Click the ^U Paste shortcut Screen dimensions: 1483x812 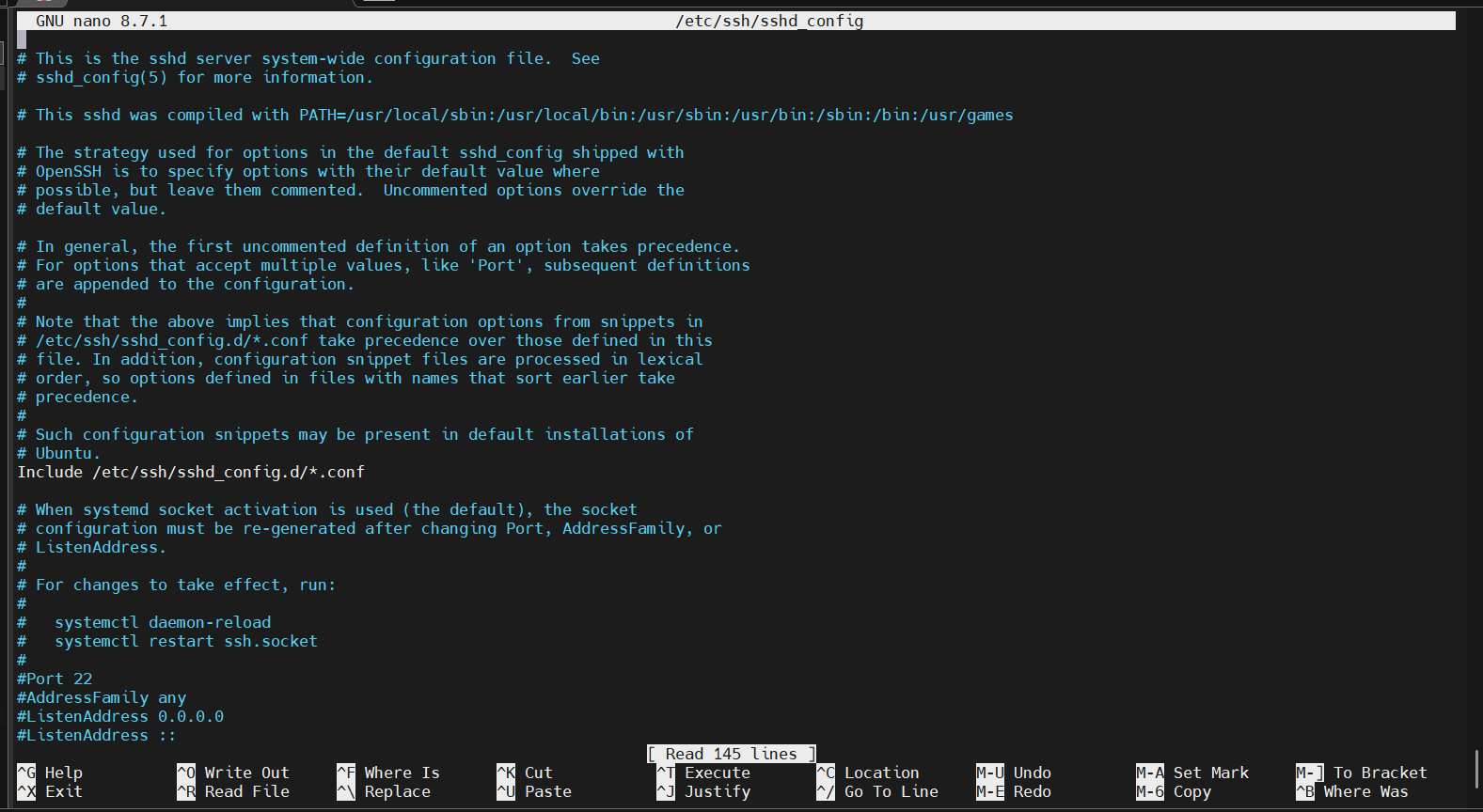tap(534, 791)
